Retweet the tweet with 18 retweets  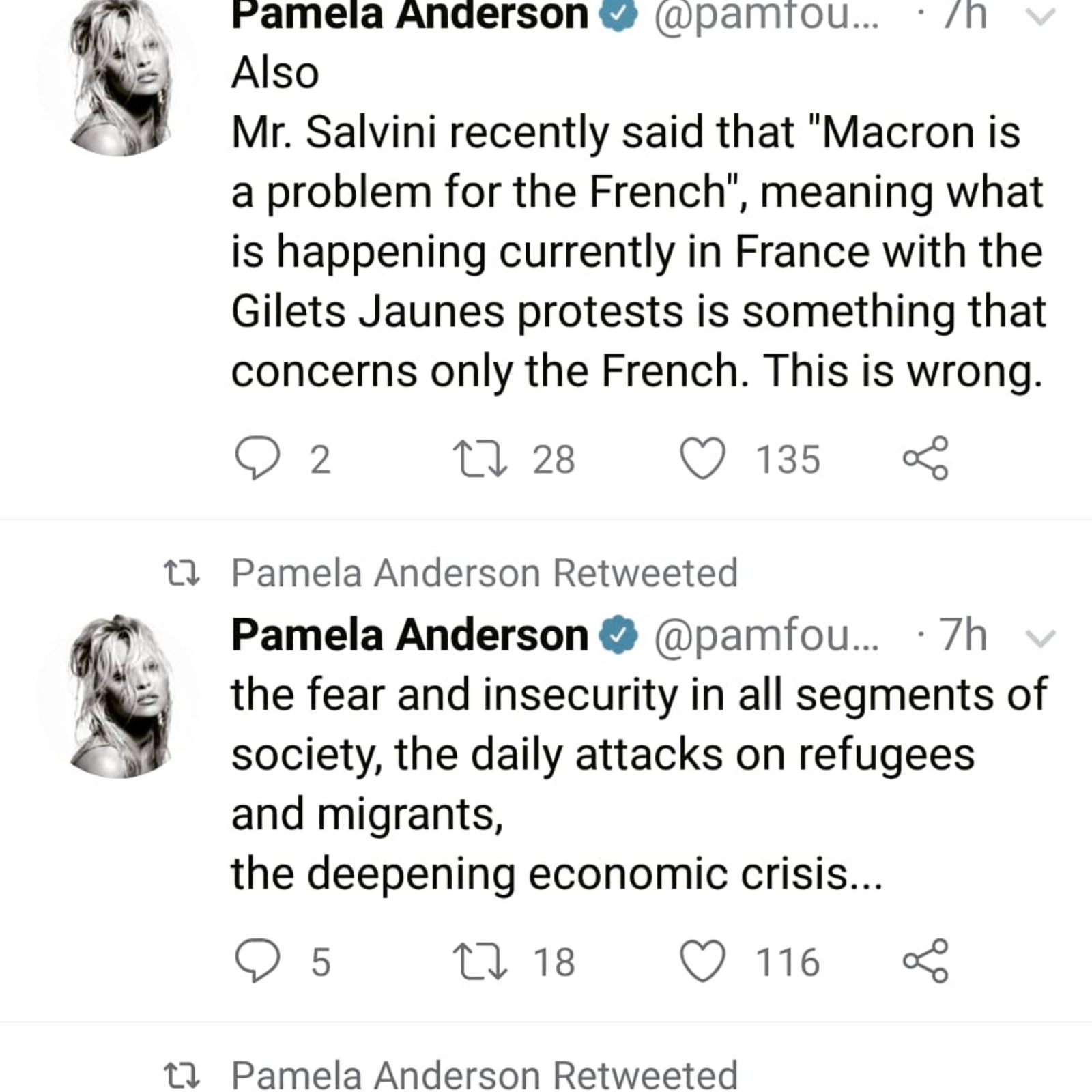480,961
